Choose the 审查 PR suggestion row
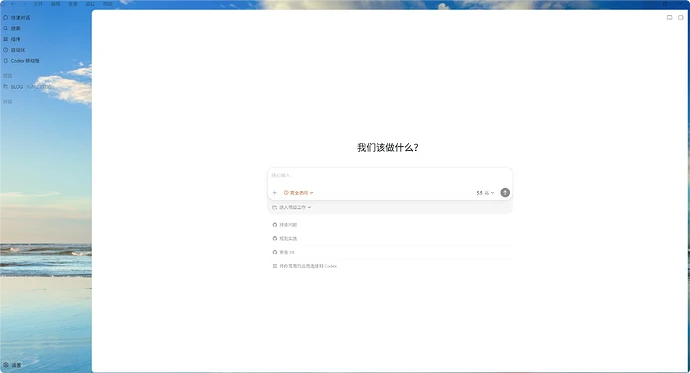 click(390, 252)
